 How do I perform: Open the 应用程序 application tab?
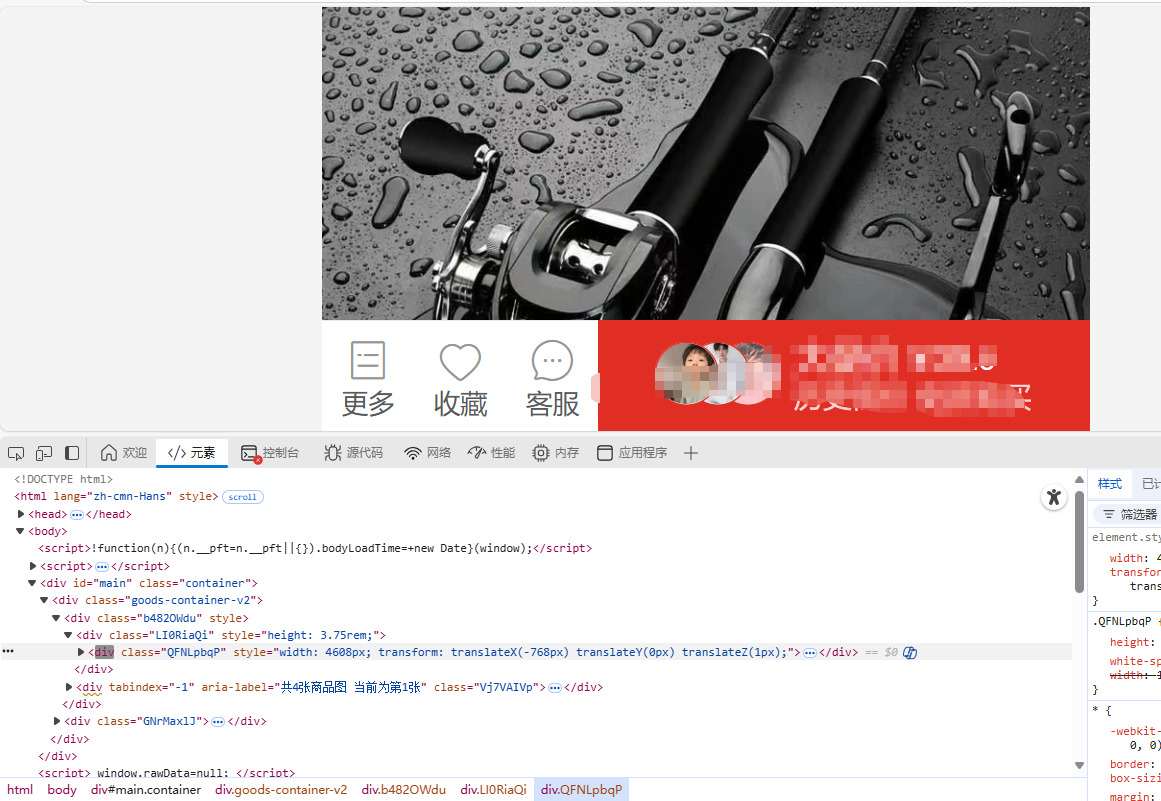point(632,452)
